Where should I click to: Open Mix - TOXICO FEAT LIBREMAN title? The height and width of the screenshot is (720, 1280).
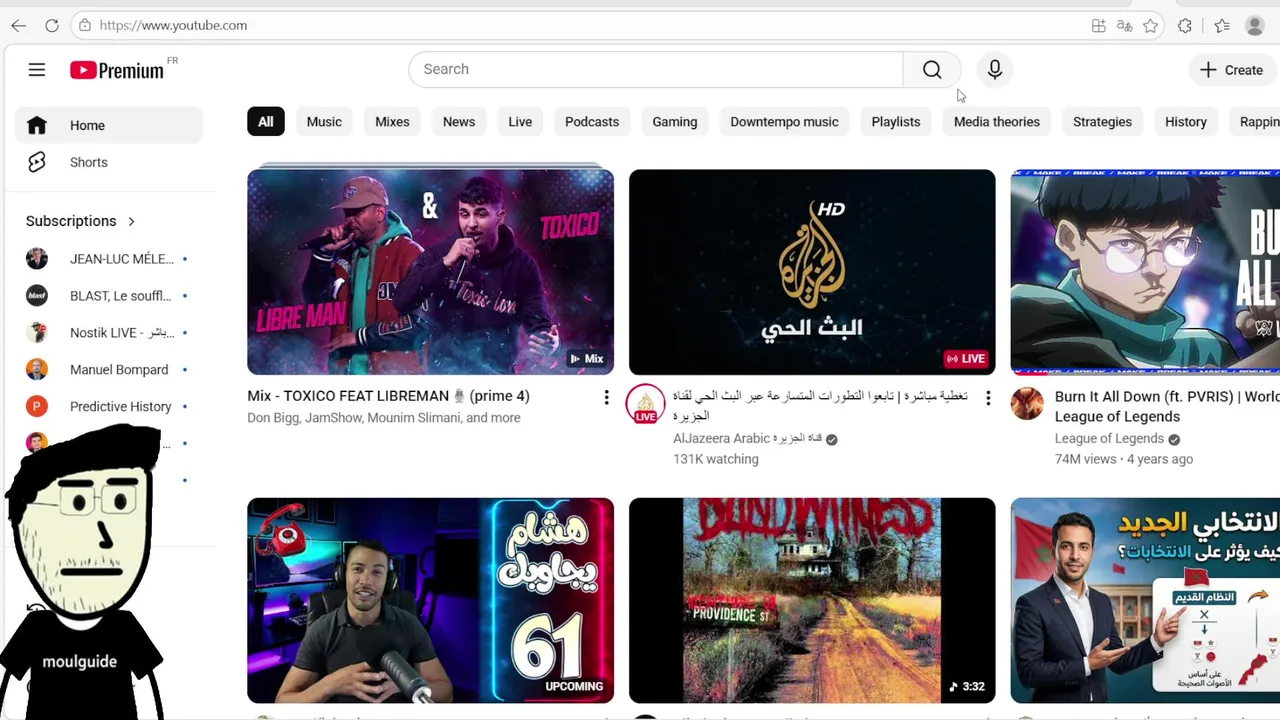pyautogui.click(x=388, y=396)
